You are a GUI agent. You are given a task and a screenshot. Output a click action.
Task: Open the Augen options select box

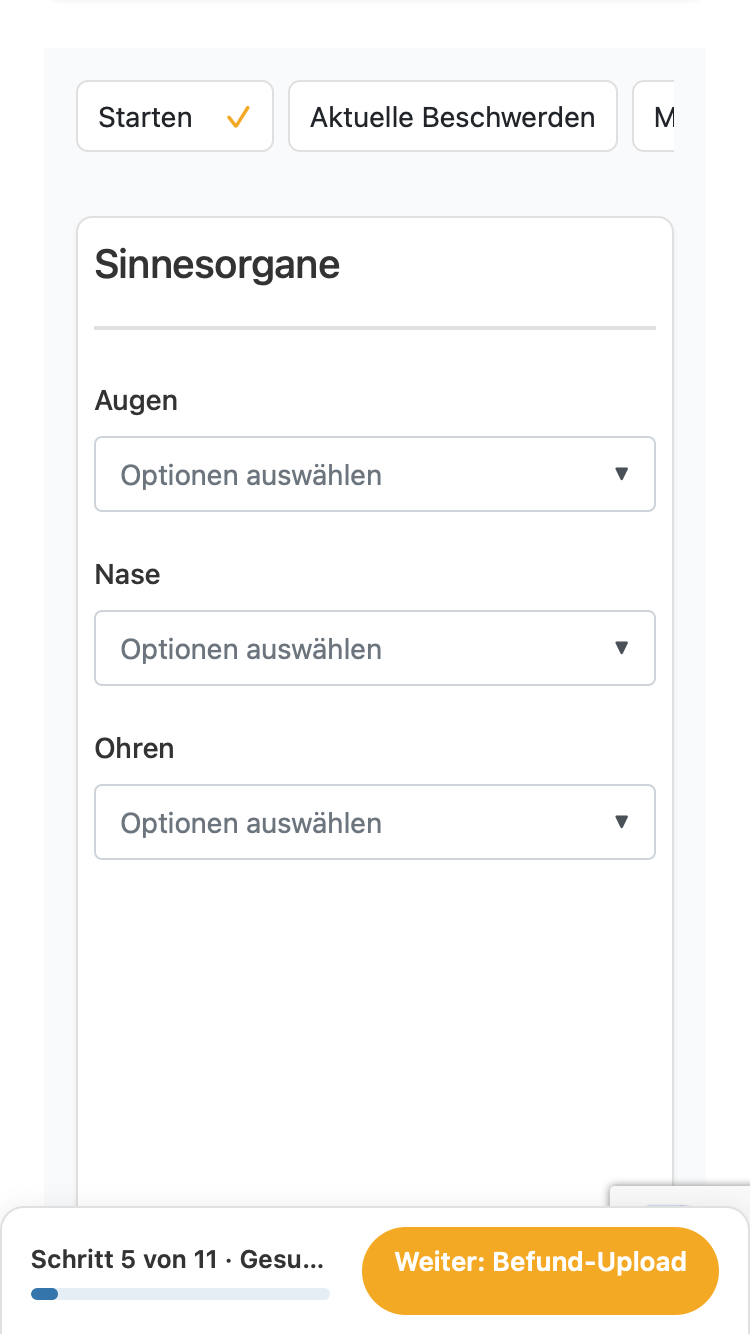(375, 474)
